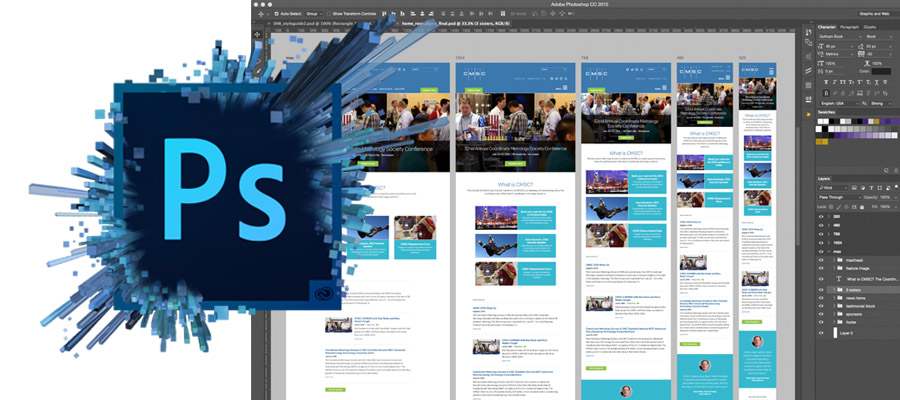Hide the 320 layer group
Image resolution: width=900 pixels, height=400 pixels.
click(821, 216)
